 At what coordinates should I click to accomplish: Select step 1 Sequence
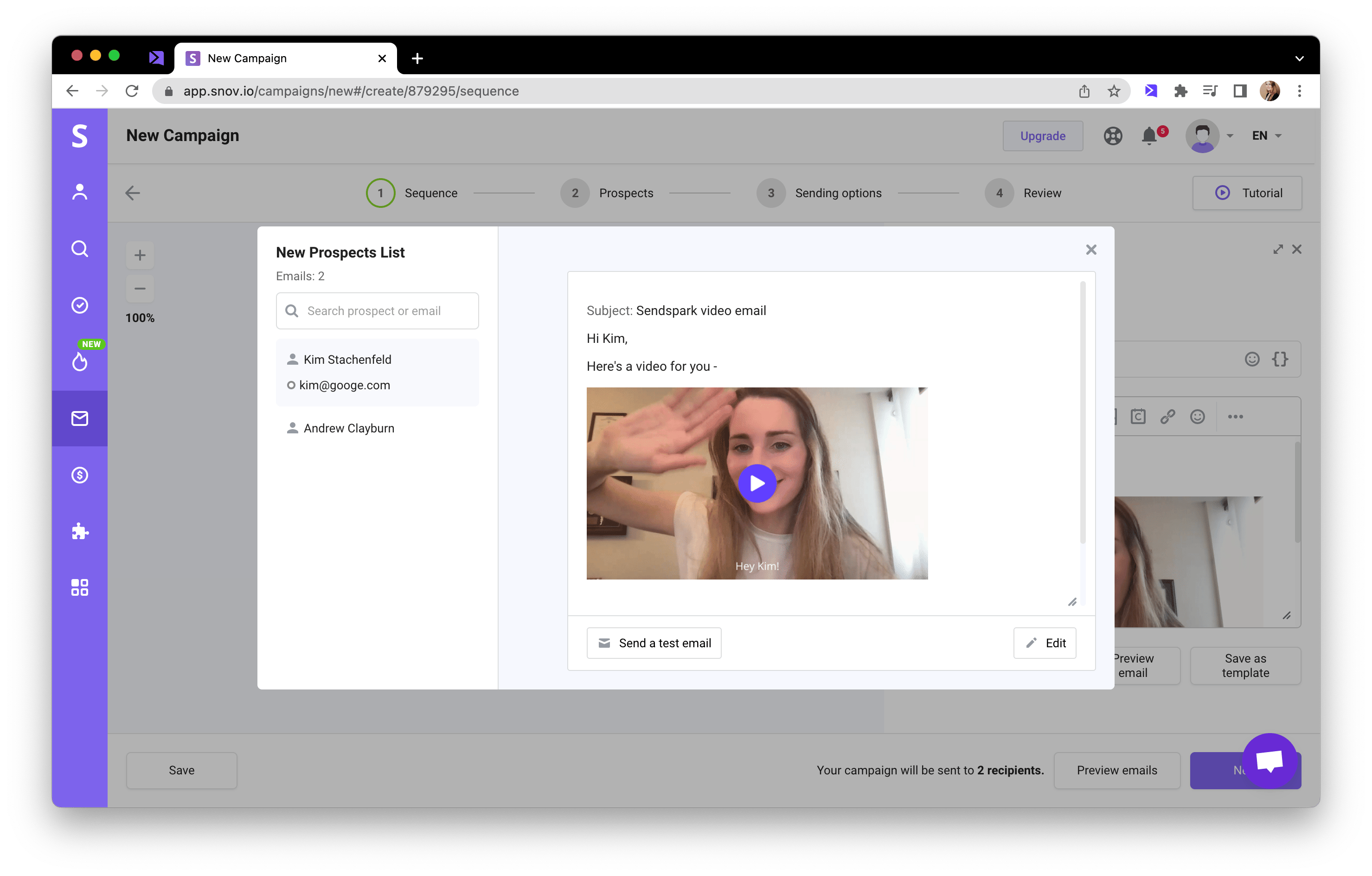tap(411, 193)
